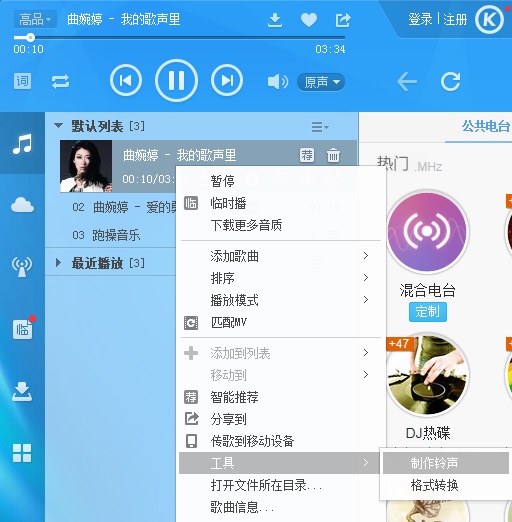Toggle the lyrics (词) display
The image size is (512, 522).
(x=22, y=81)
